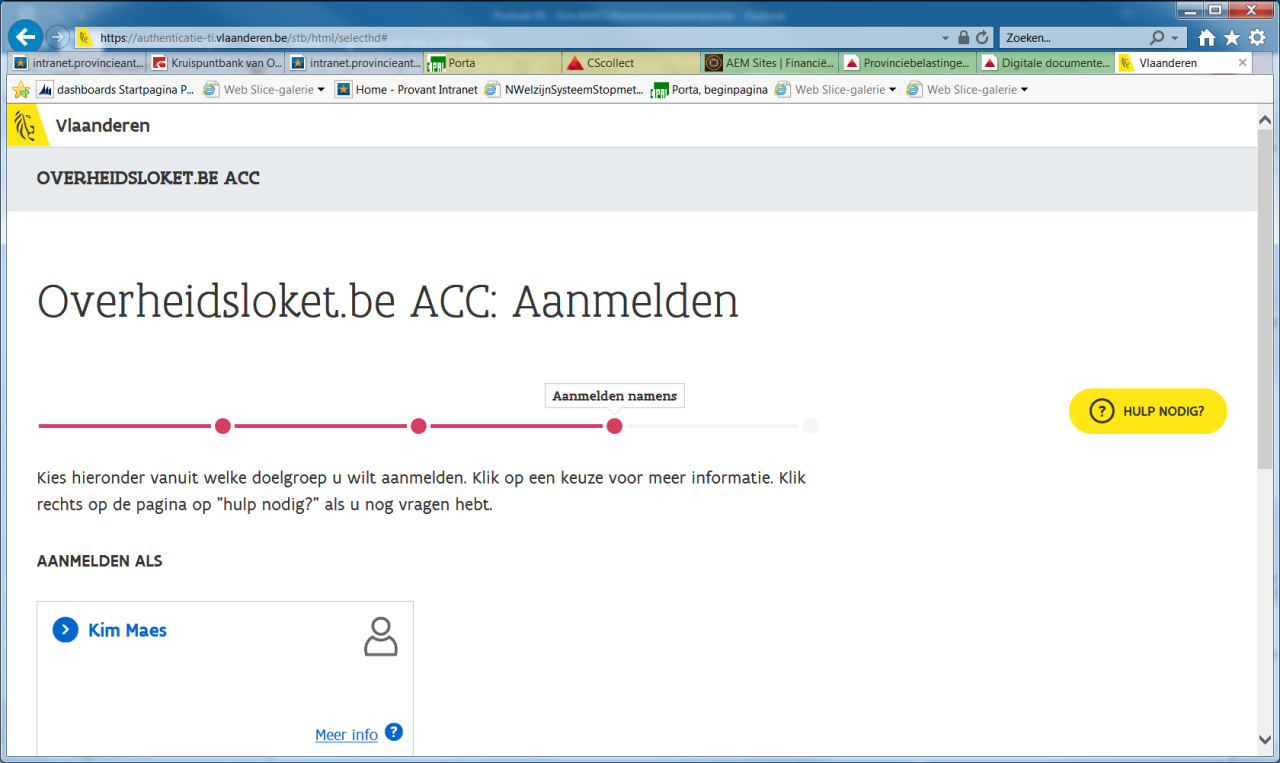Open Home - Provant Intranet bookmark

coord(407,90)
